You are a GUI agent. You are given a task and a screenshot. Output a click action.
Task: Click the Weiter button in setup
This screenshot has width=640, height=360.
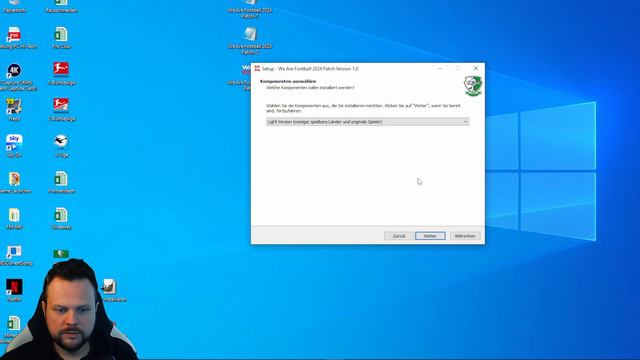(430, 236)
